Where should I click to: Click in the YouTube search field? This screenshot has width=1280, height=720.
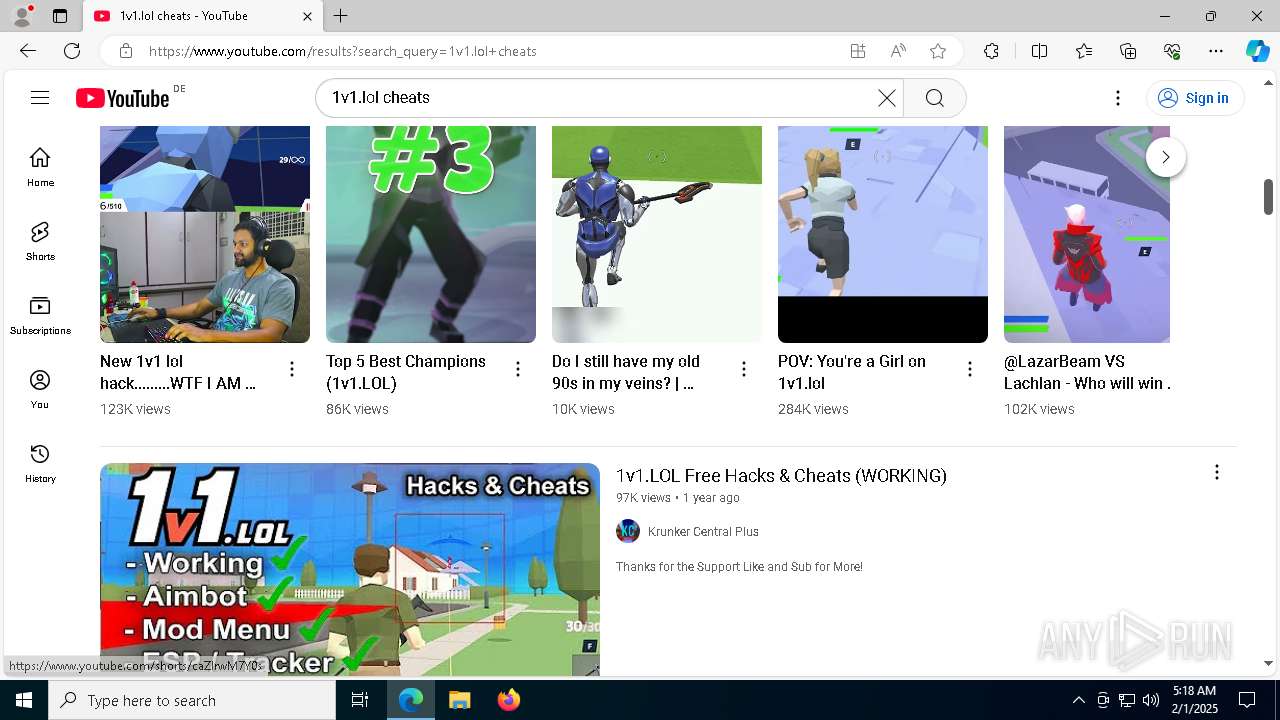pyautogui.click(x=600, y=97)
